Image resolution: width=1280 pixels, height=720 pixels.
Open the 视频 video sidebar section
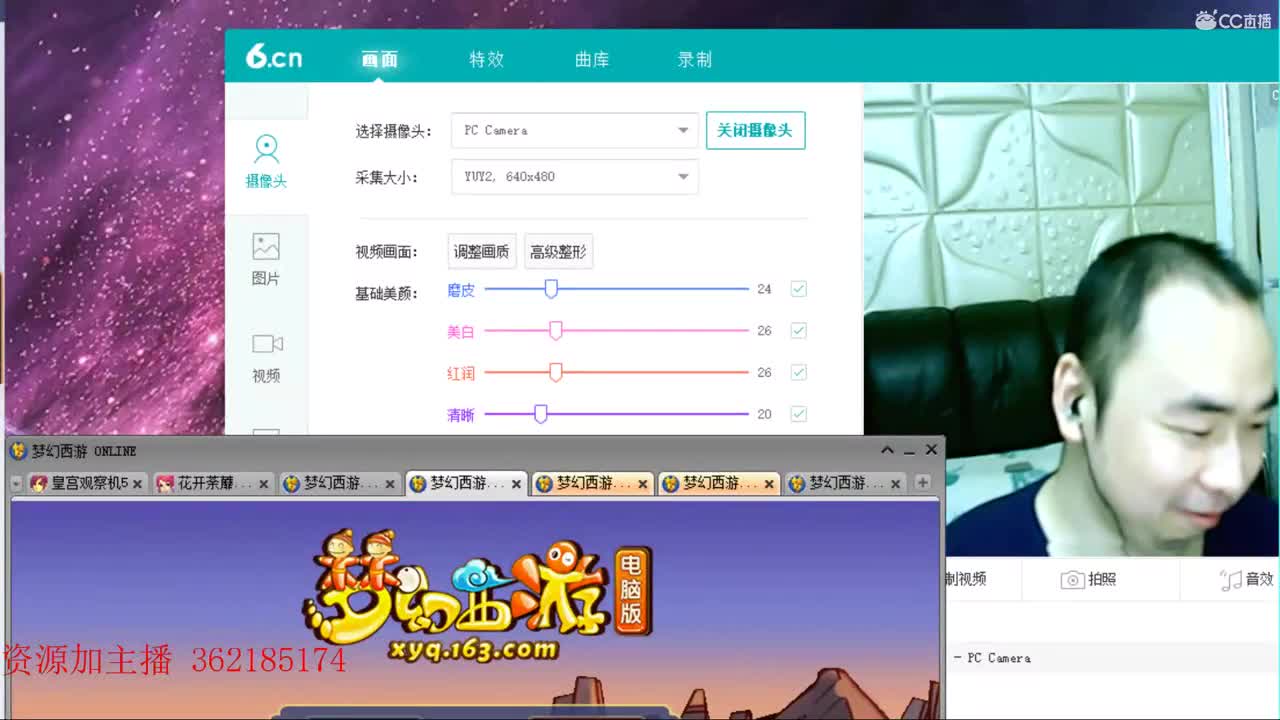coord(266,357)
